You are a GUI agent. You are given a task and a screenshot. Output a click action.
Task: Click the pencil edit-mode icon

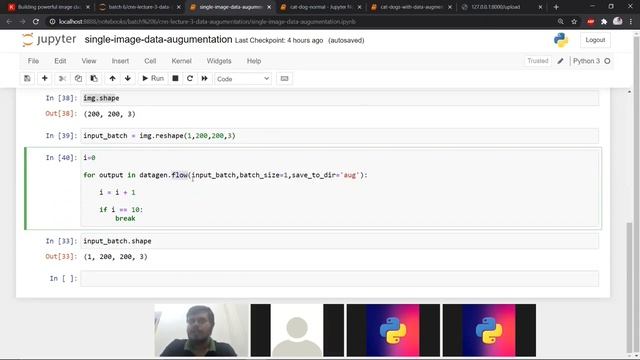point(560,61)
